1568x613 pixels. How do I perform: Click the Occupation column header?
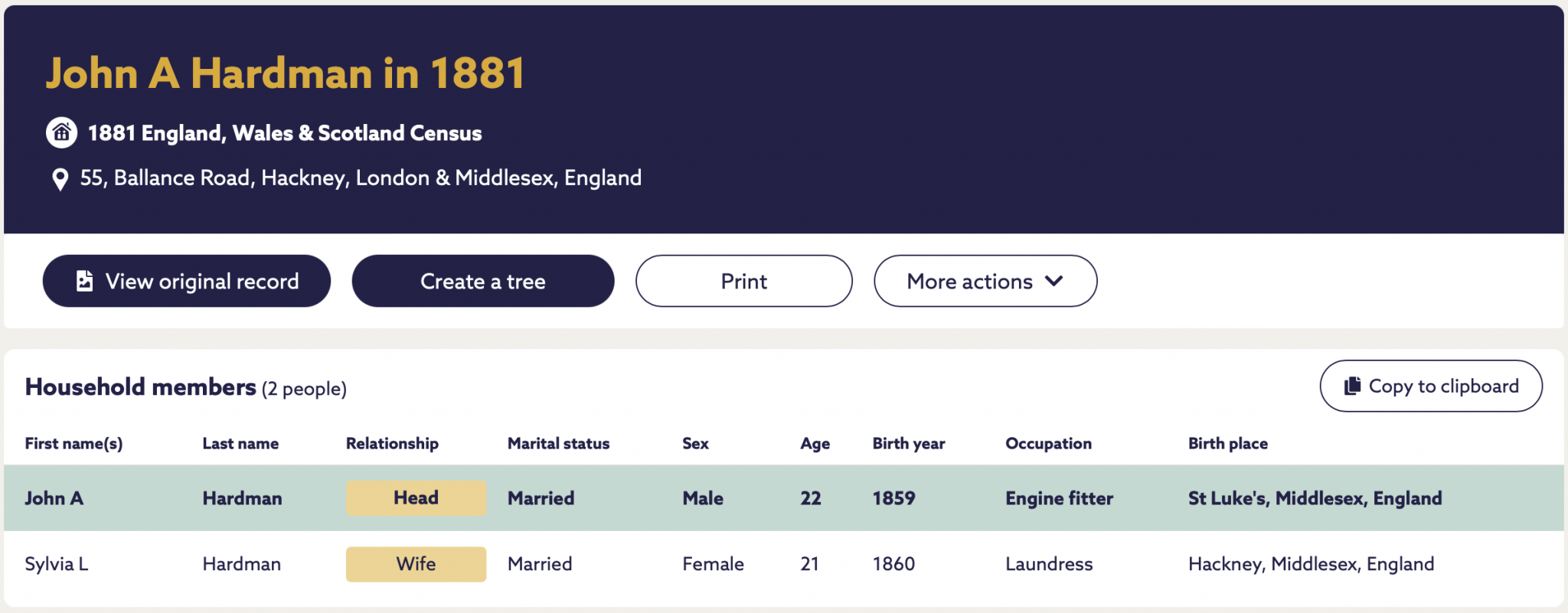(1048, 444)
